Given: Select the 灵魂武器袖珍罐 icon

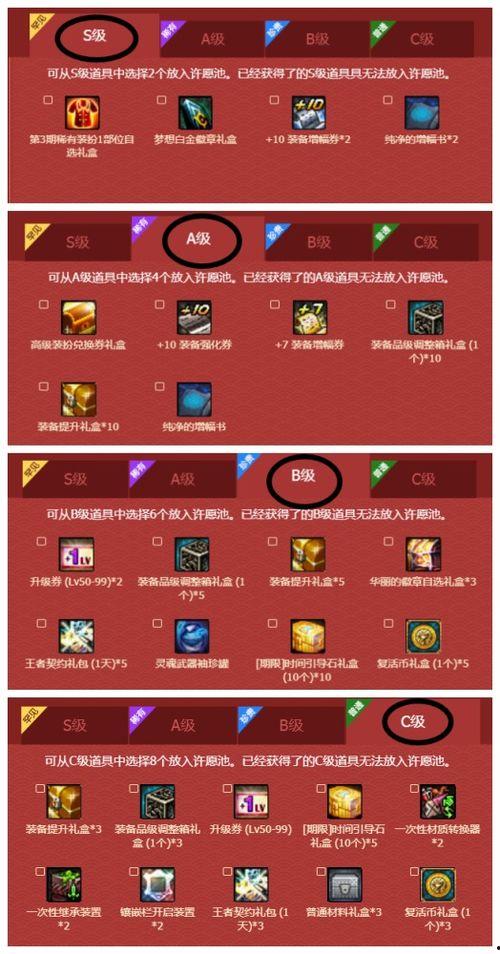Looking at the screenshot, I should 192,636.
